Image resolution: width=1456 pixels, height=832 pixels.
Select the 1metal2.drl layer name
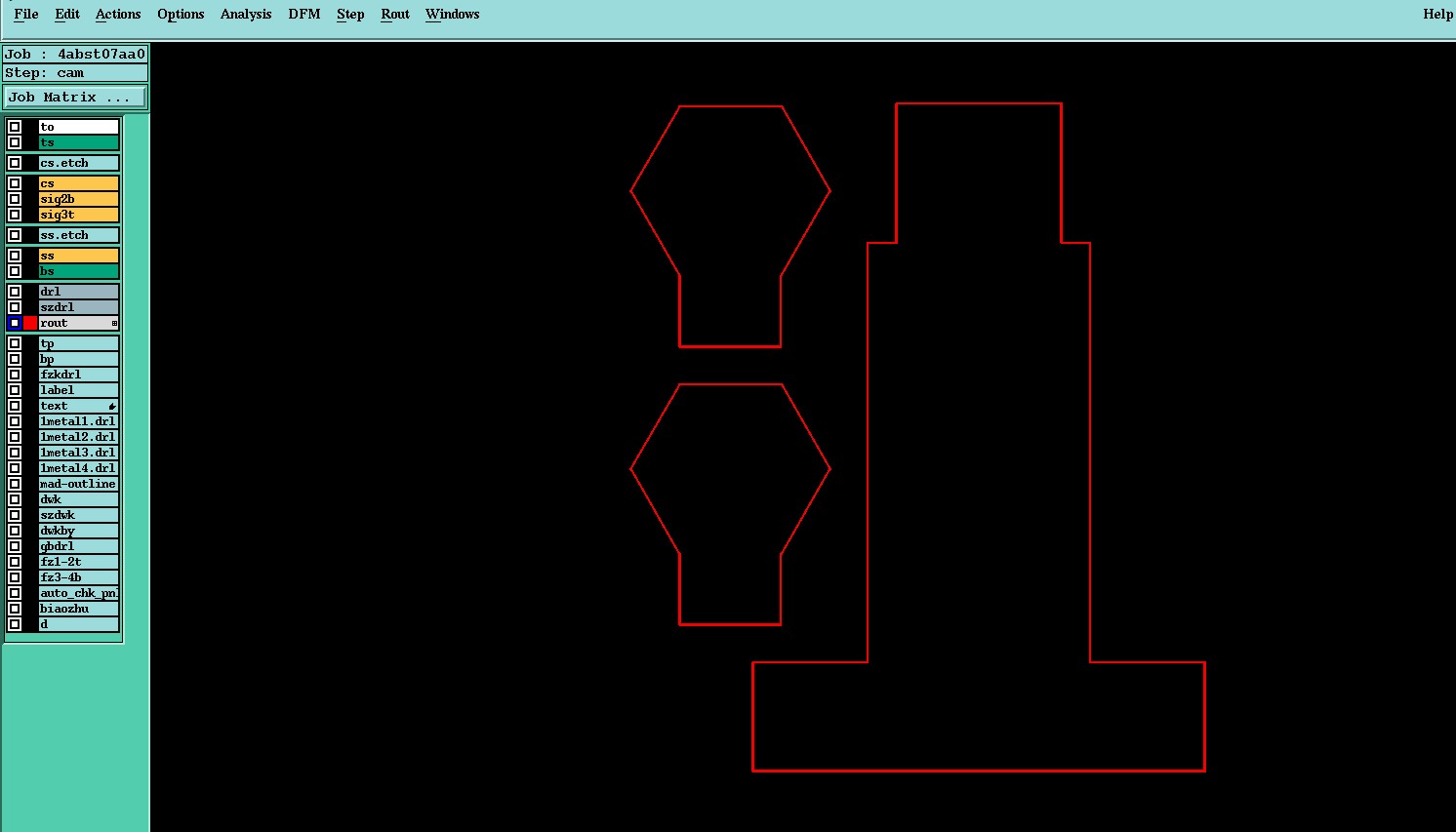coord(78,437)
